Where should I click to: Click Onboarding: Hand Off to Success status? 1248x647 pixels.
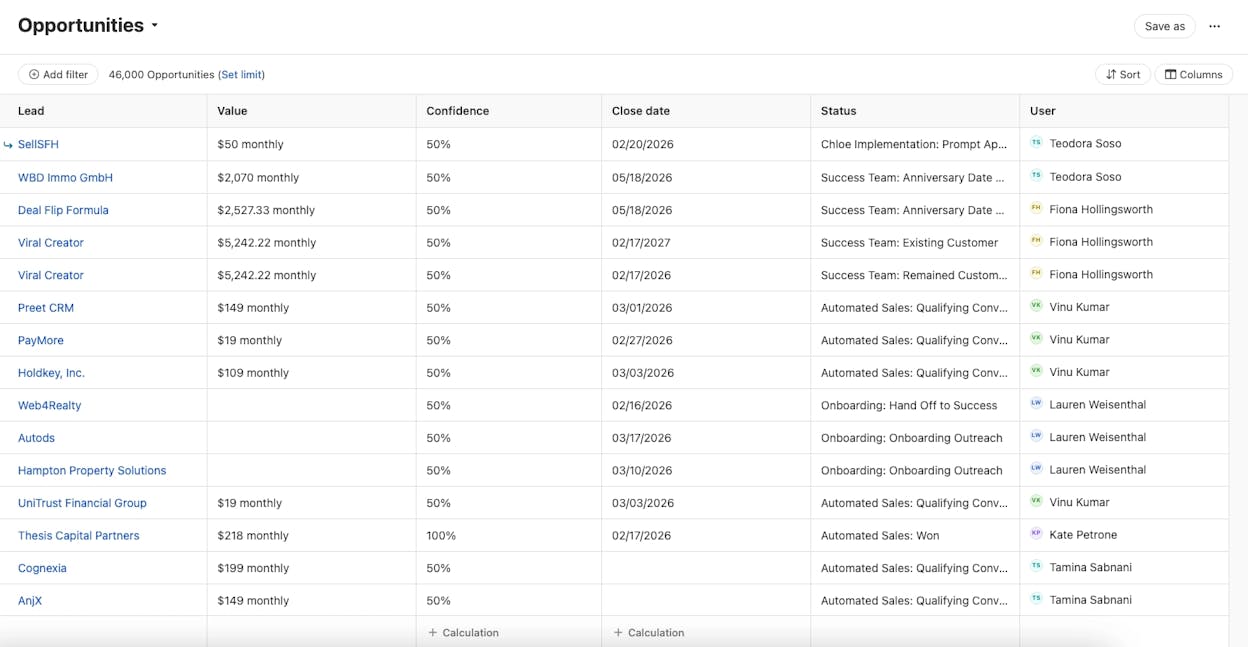tap(914, 405)
